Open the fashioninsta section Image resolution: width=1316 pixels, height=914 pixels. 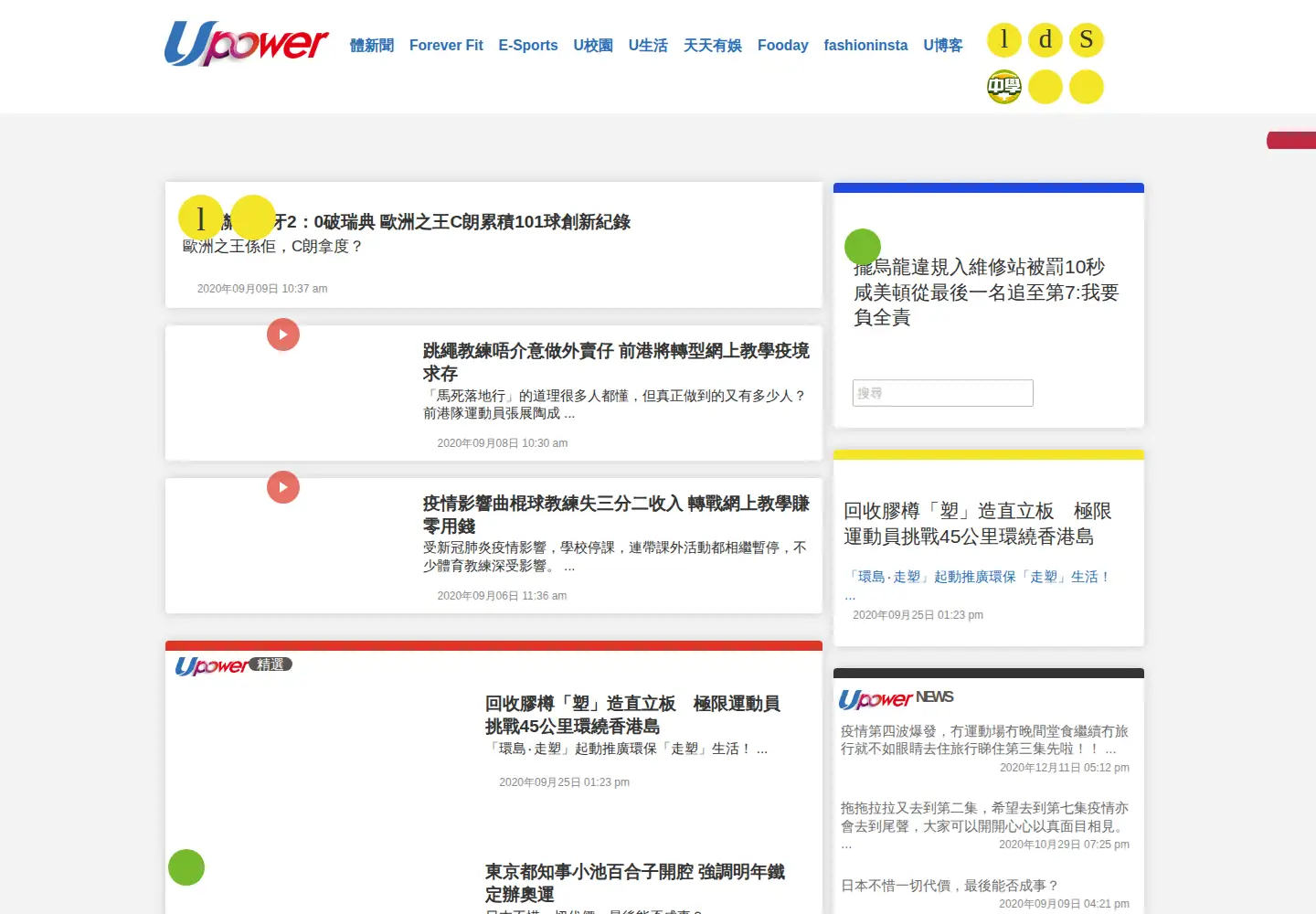[865, 45]
